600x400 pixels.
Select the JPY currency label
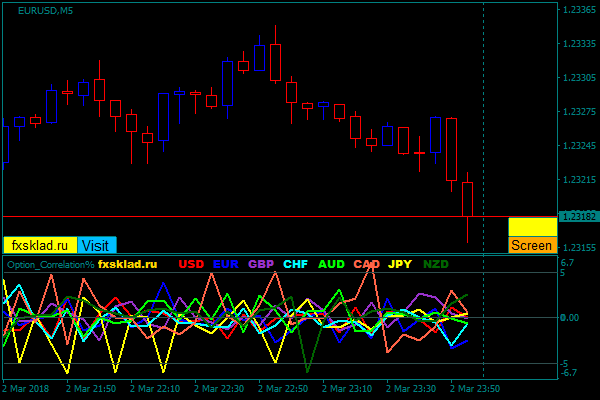pos(400,264)
